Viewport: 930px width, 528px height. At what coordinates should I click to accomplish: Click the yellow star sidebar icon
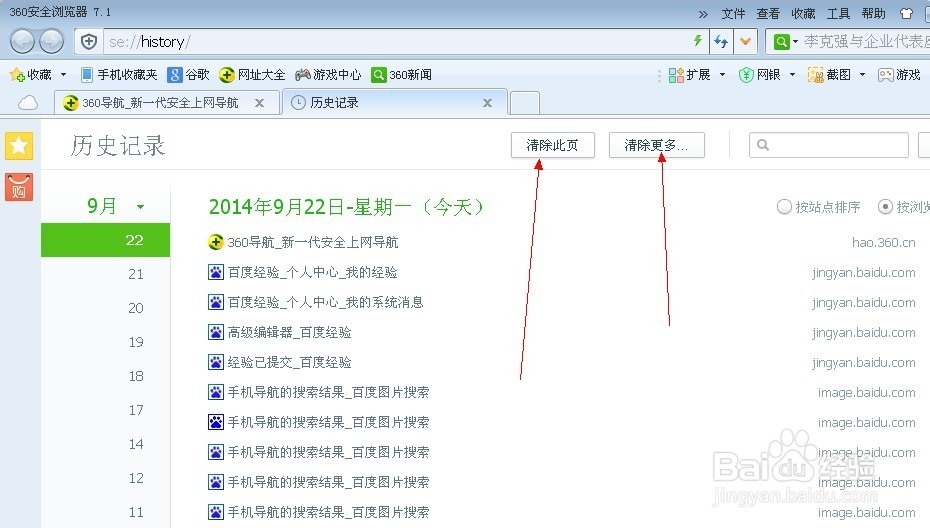[19, 145]
